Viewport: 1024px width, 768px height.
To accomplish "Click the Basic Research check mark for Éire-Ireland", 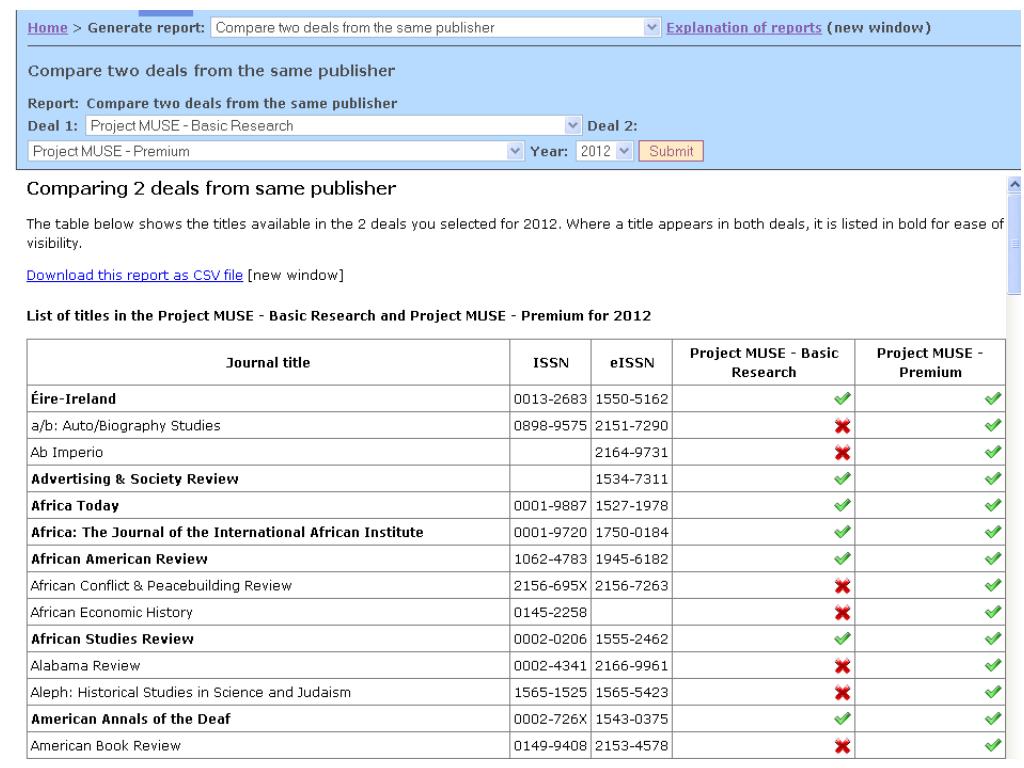I will [842, 398].
